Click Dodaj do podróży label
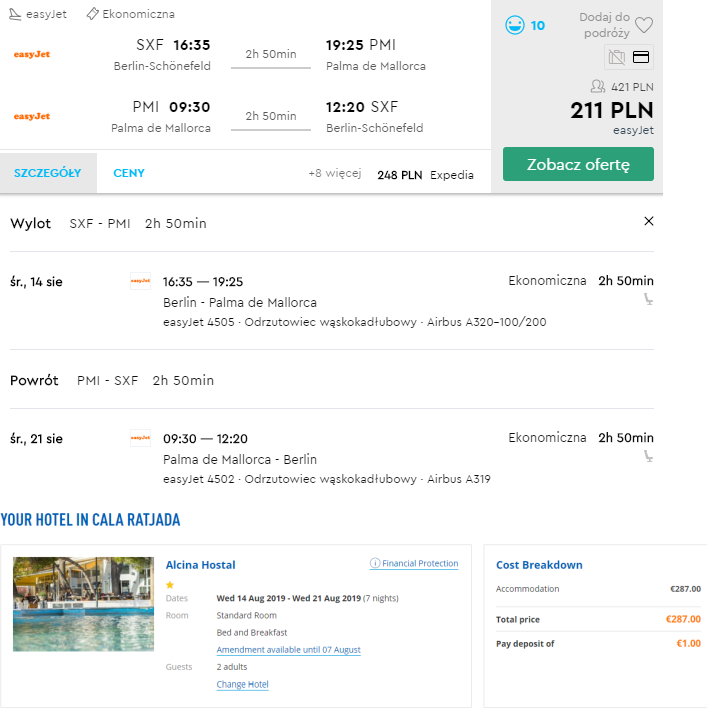707x709 pixels. (604, 25)
